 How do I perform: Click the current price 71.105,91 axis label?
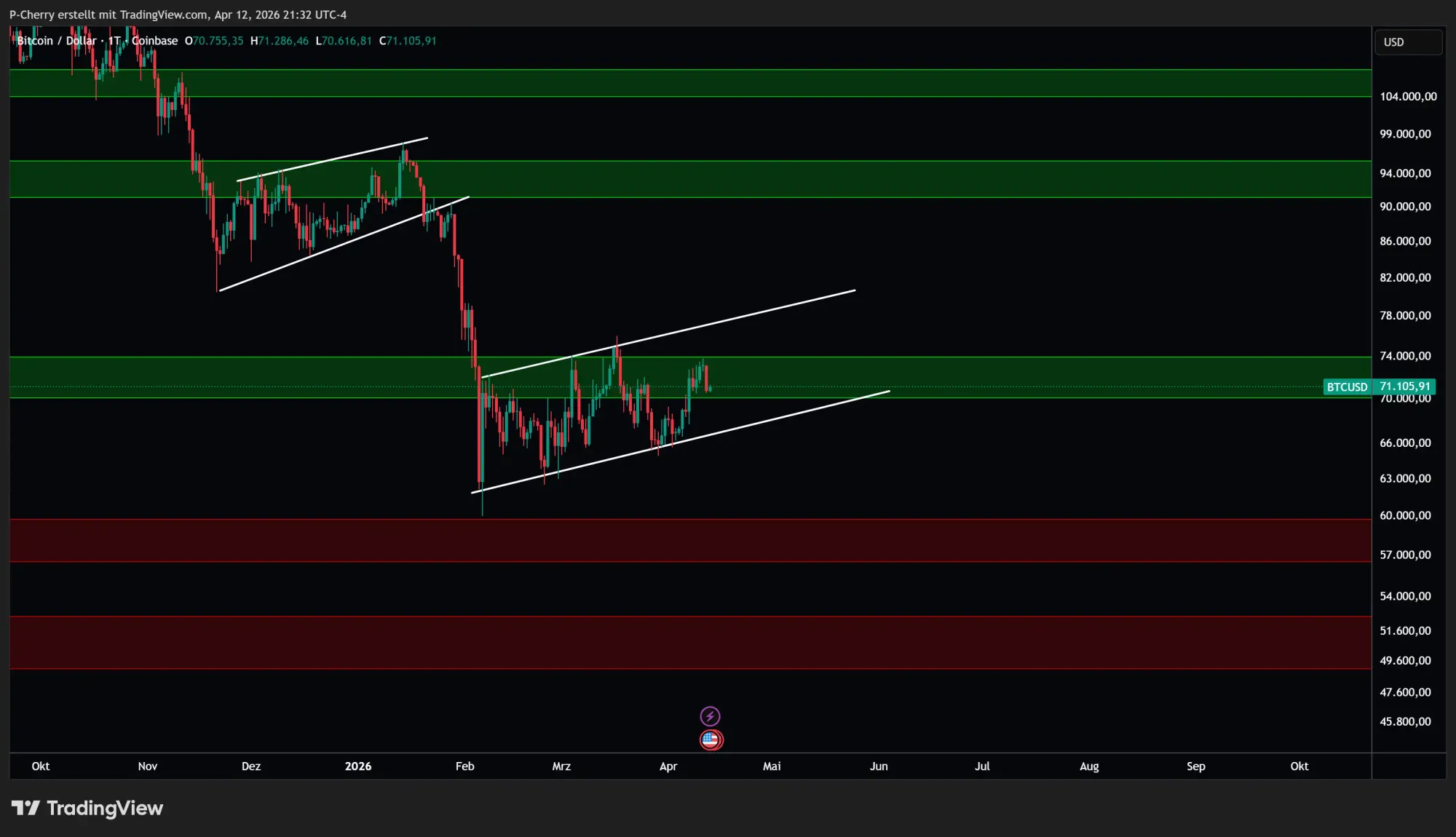pyautogui.click(x=1404, y=386)
